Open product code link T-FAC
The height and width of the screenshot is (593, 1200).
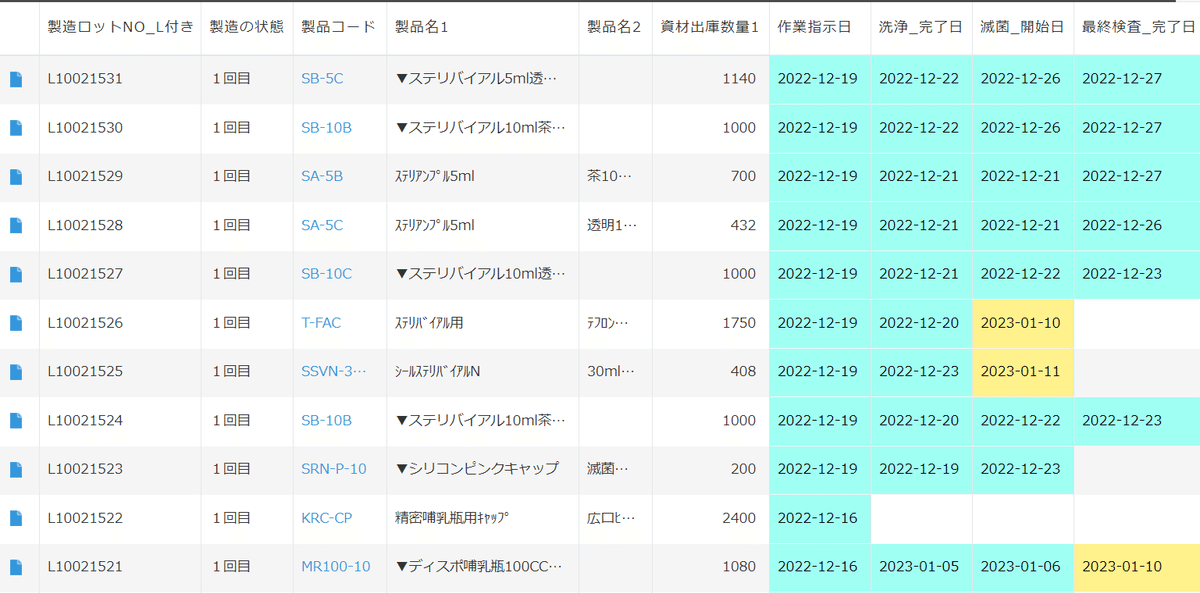(322, 323)
